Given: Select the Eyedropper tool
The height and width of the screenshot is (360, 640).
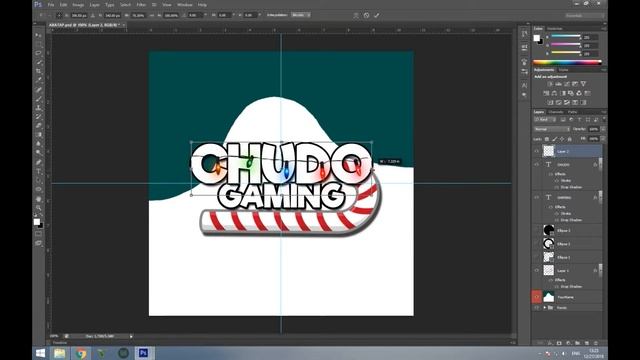Looking at the screenshot, I should click(x=39, y=80).
